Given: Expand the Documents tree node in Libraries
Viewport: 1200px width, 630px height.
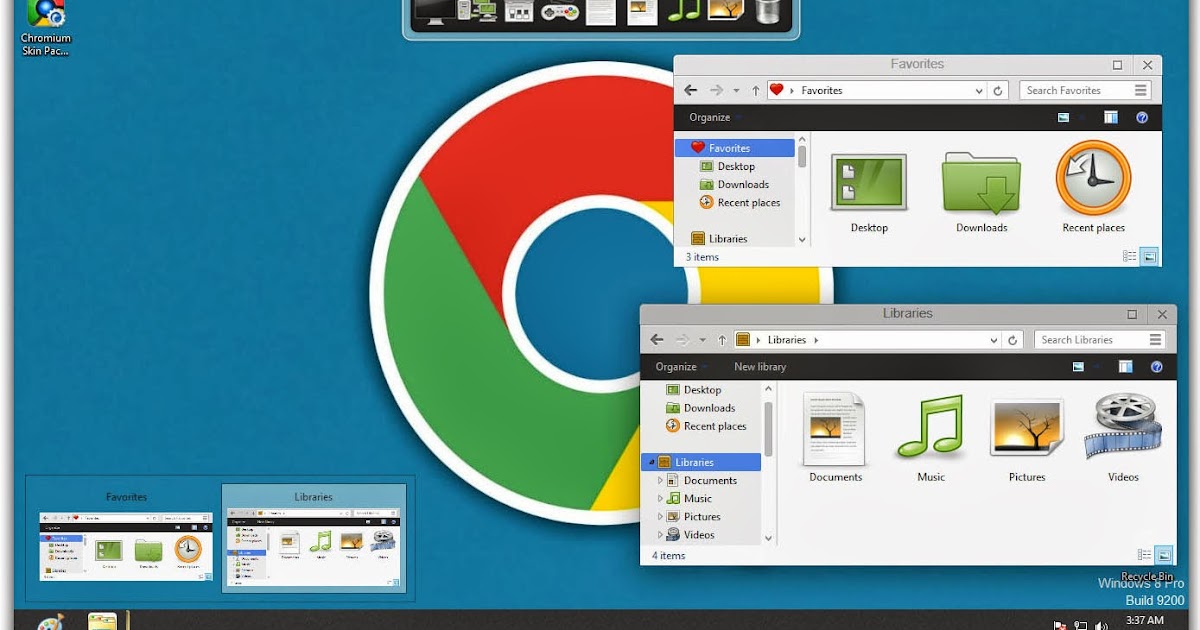Looking at the screenshot, I should pyautogui.click(x=660, y=480).
